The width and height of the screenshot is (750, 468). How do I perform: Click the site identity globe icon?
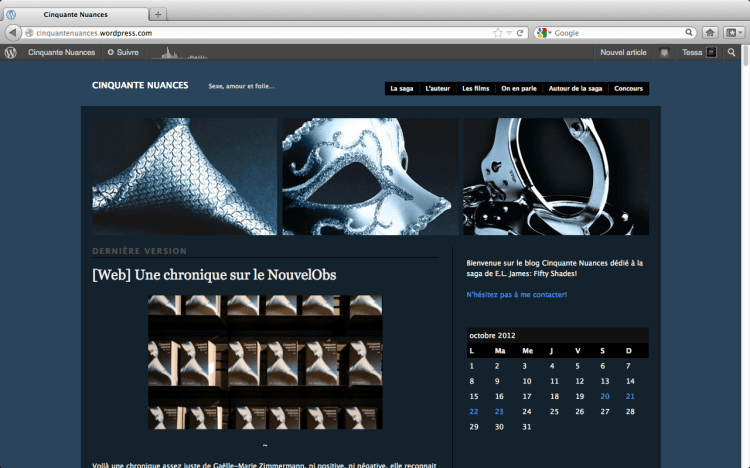coord(29,33)
